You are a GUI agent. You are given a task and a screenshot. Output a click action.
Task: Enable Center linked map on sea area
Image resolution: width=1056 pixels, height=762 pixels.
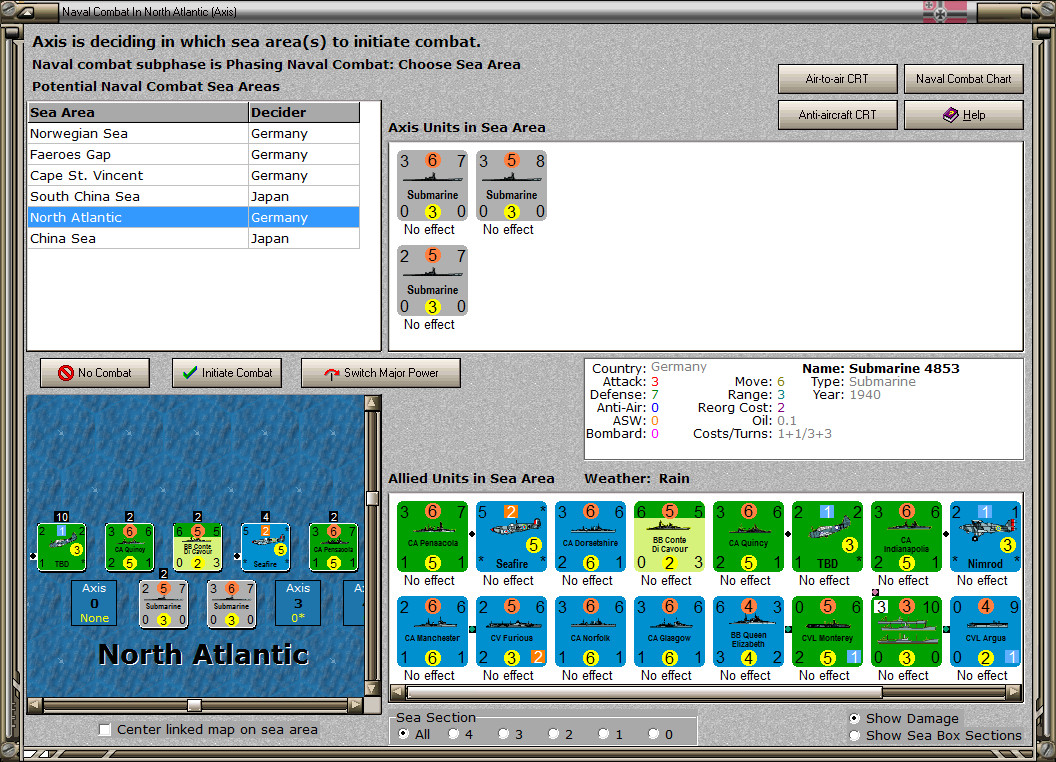[x=104, y=730]
